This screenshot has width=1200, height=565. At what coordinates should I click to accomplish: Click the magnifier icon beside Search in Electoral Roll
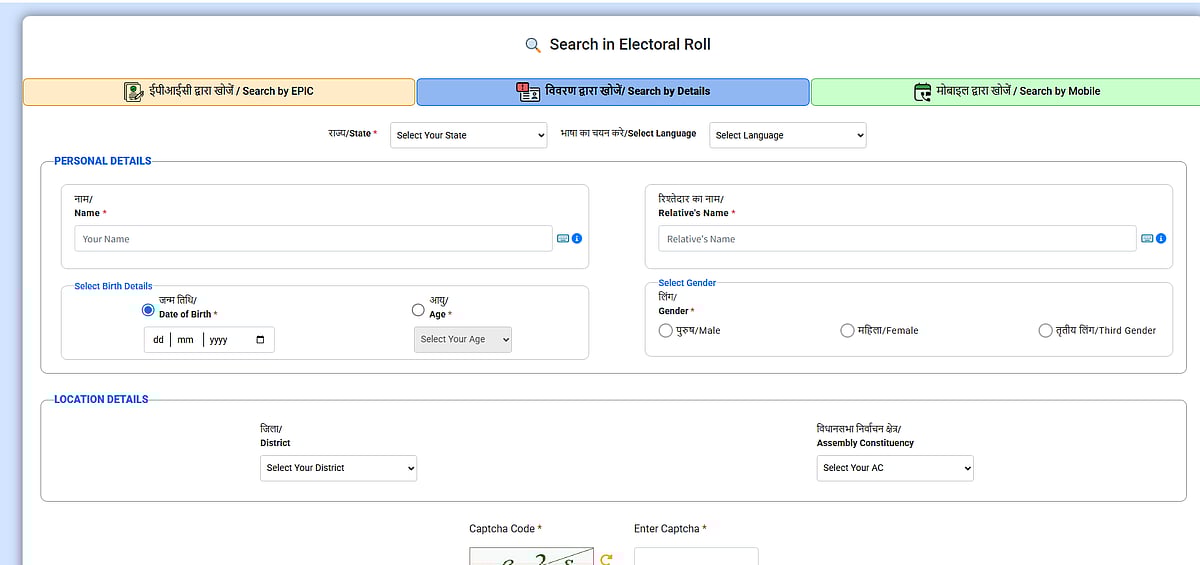533,45
